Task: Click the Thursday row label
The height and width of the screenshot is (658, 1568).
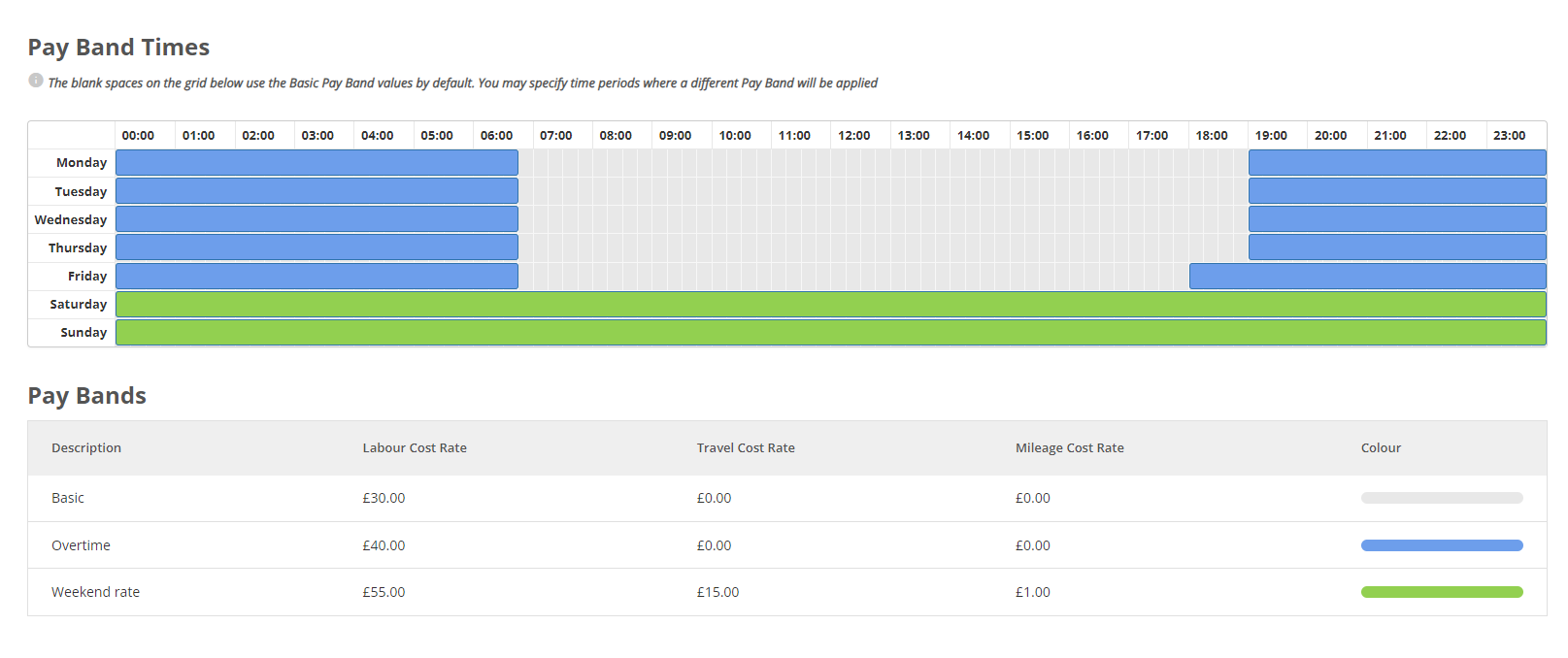Action: pyautogui.click(x=78, y=248)
